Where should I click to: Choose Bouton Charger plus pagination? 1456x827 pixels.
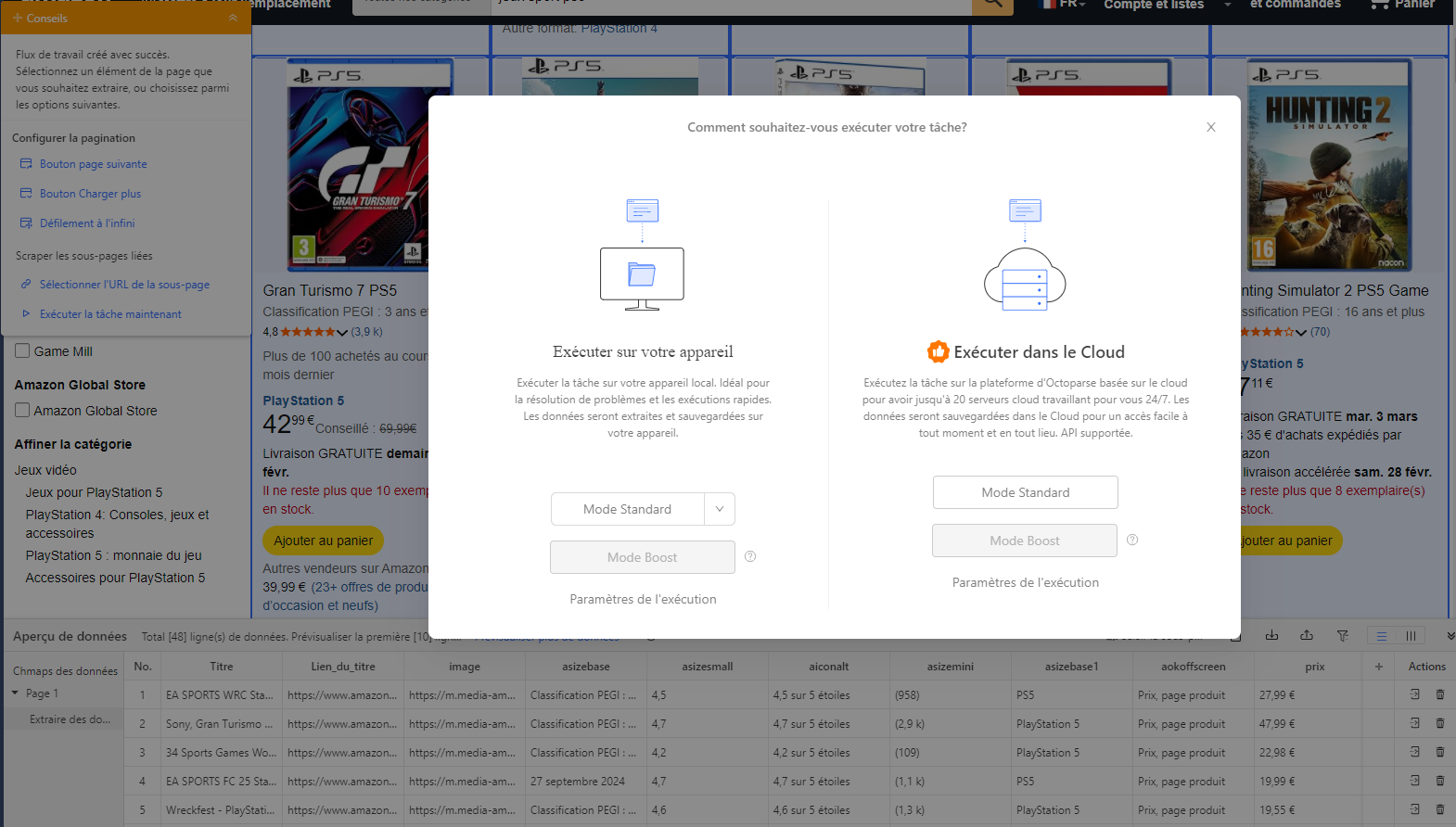(x=90, y=194)
